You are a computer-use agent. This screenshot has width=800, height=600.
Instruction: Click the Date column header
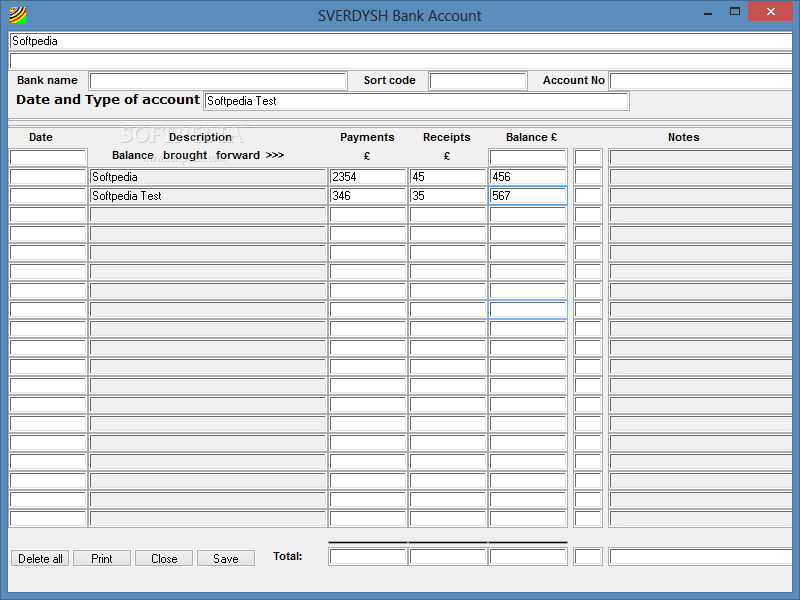(41, 137)
